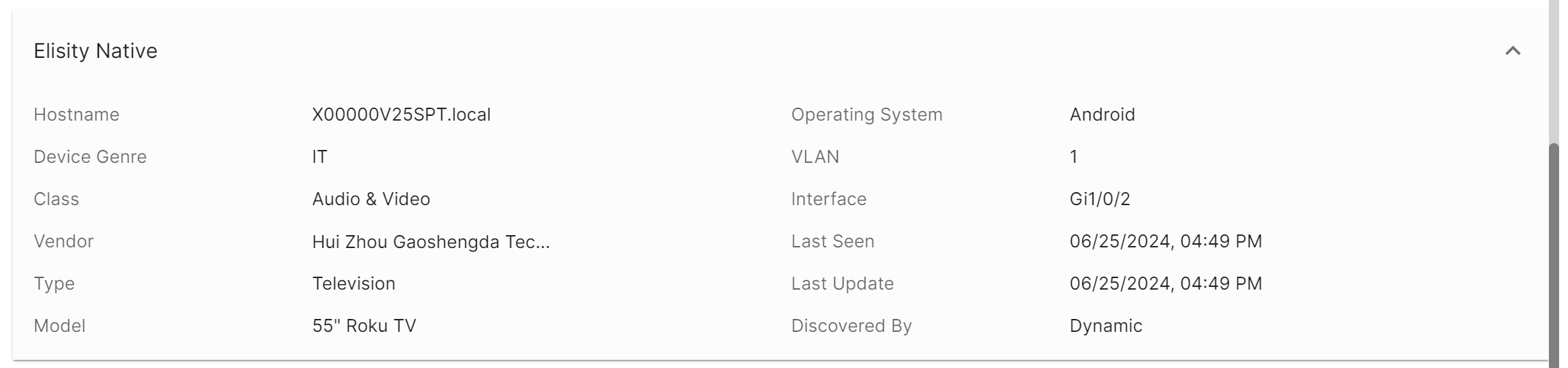Click the Discovered By field label
The height and width of the screenshot is (368, 1568).
851,326
